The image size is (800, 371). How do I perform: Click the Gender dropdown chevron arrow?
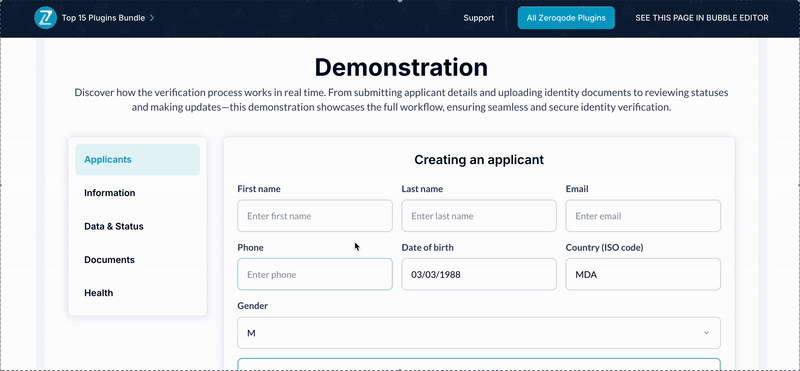point(707,333)
